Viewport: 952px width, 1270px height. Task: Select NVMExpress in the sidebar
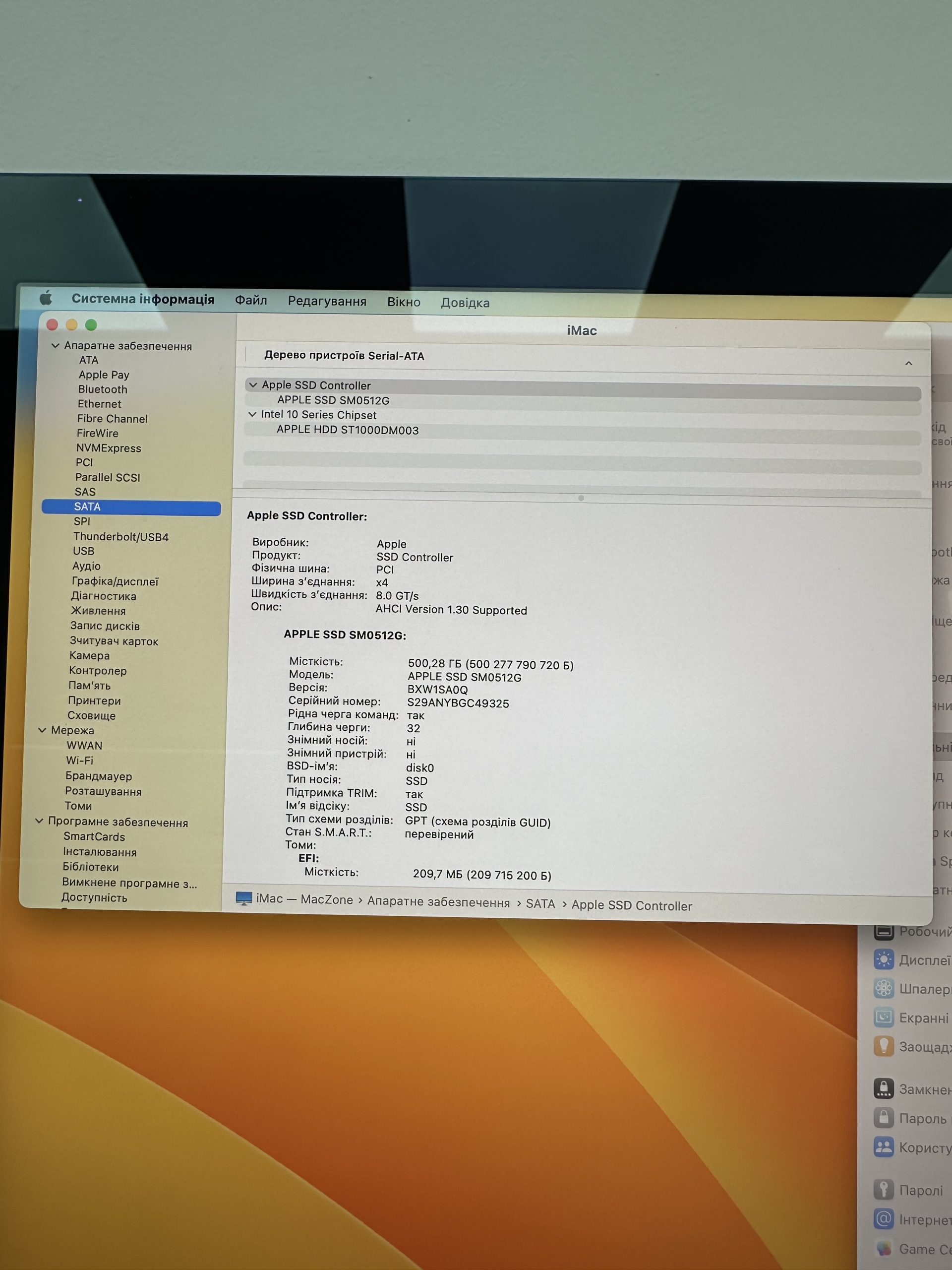tap(109, 448)
